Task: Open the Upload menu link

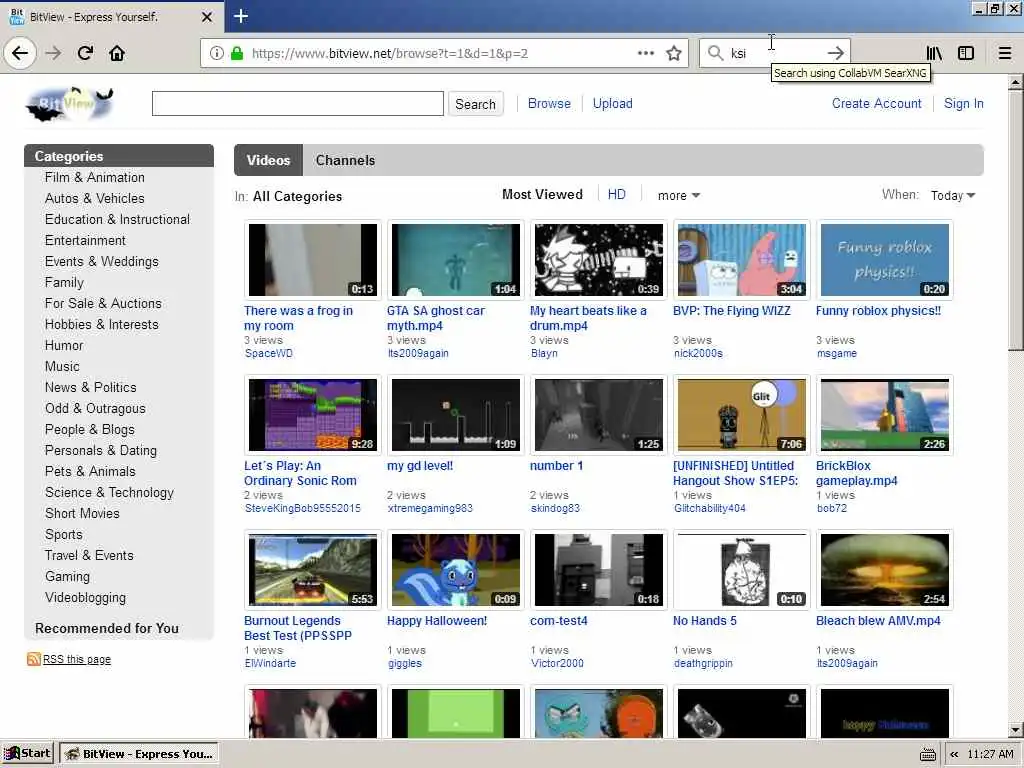Action: click(x=613, y=103)
